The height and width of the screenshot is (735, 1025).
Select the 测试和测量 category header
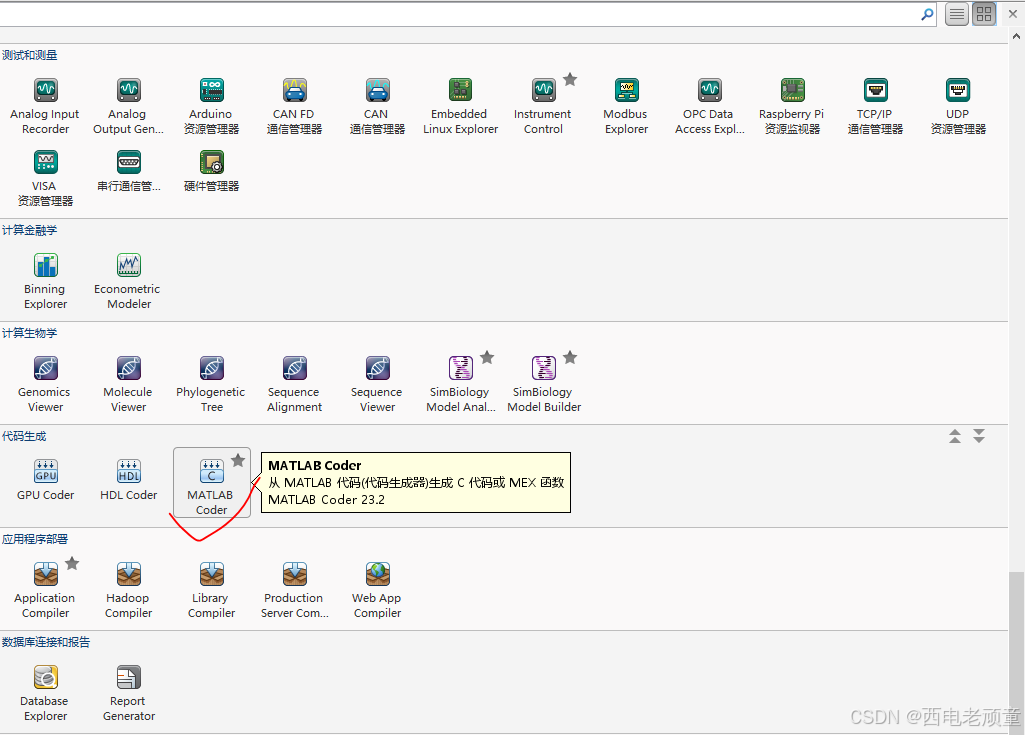tap(29, 55)
